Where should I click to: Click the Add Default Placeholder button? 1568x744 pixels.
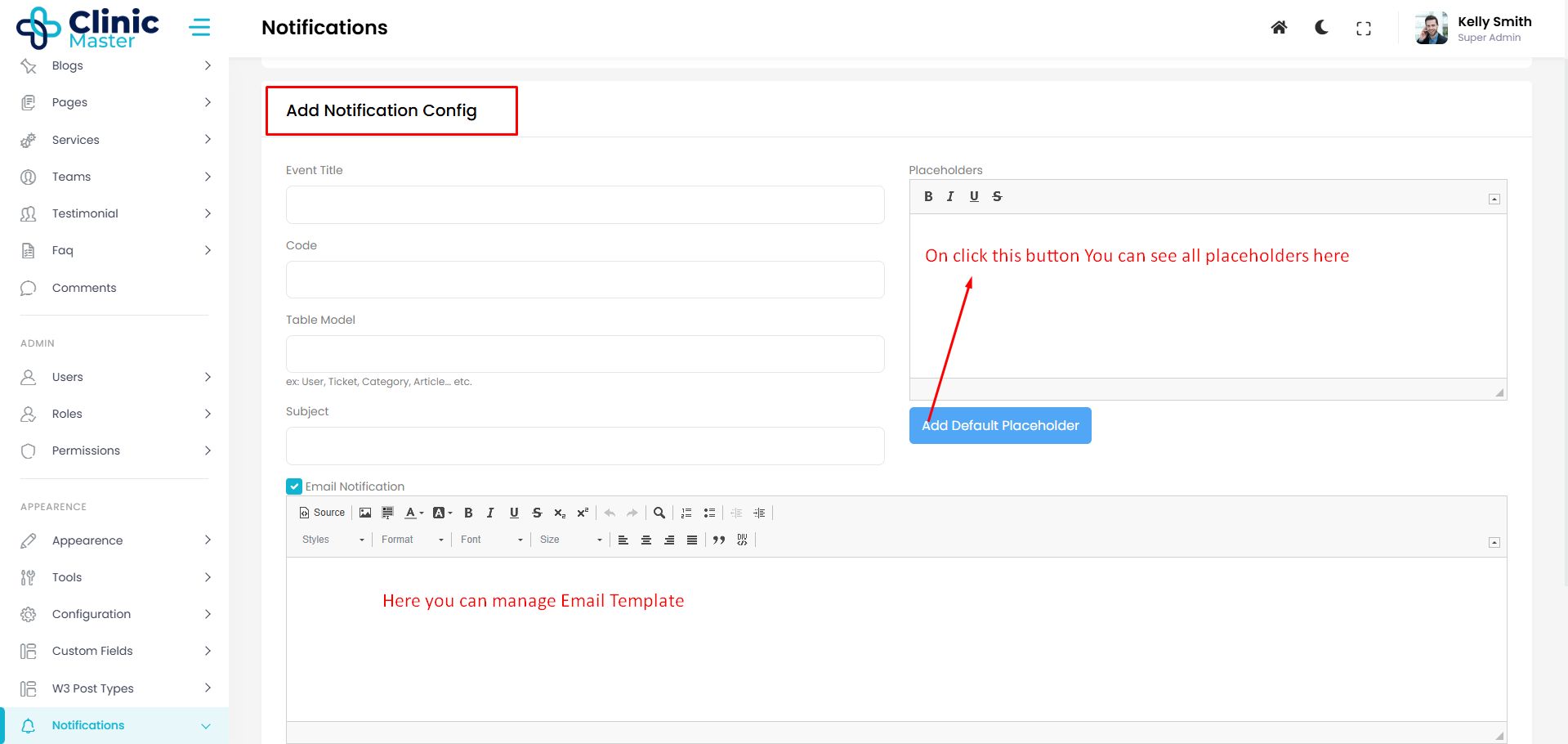coord(1000,425)
